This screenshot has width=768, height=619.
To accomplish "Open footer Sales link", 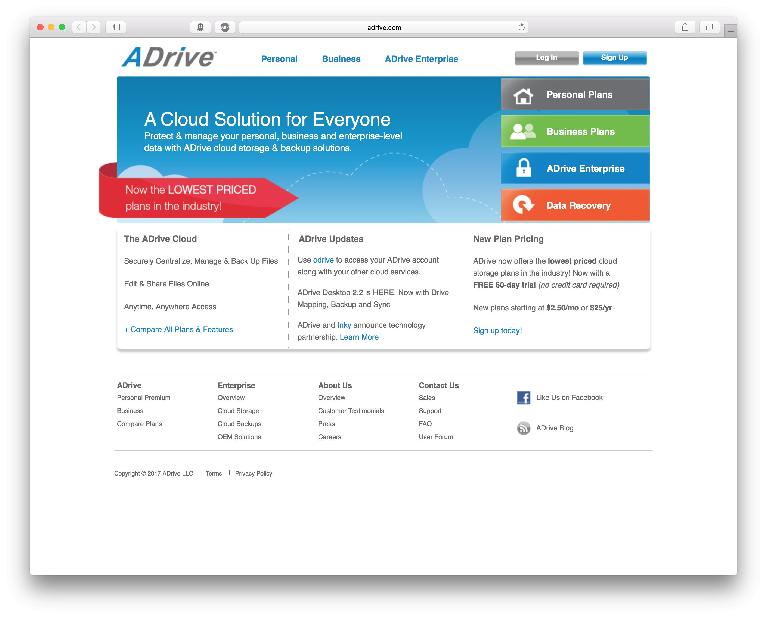I will 427,398.
